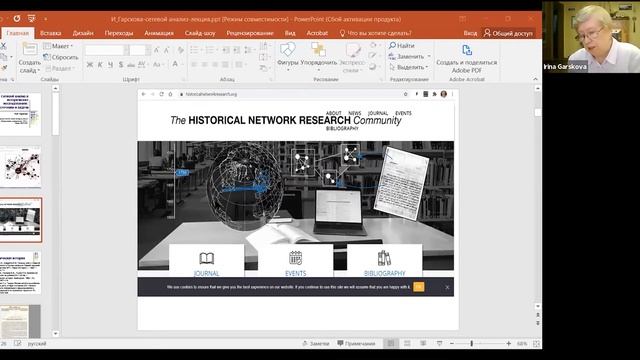Open Макет (layout) dropdown
Viewport: 640px width, 360px height.
[x=58, y=46]
